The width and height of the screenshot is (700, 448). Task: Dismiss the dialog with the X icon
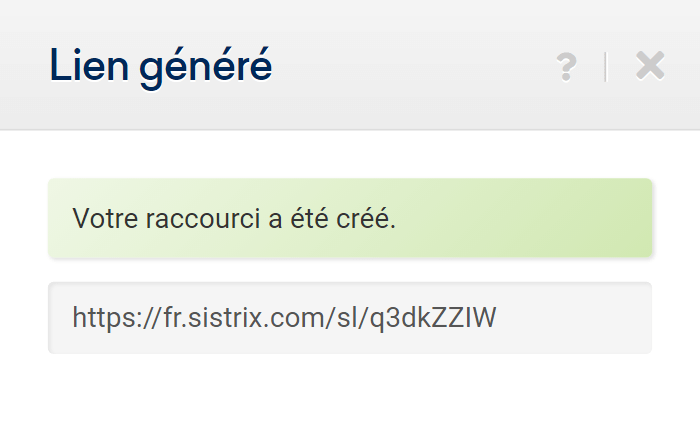(650, 66)
